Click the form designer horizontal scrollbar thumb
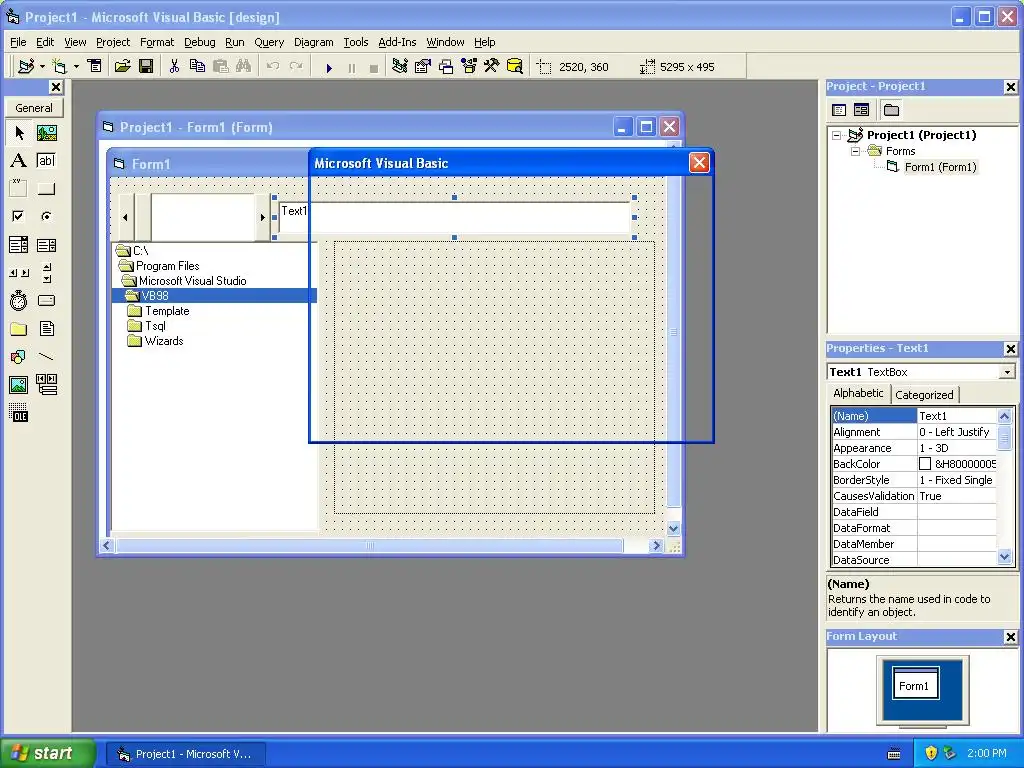 pos(370,545)
